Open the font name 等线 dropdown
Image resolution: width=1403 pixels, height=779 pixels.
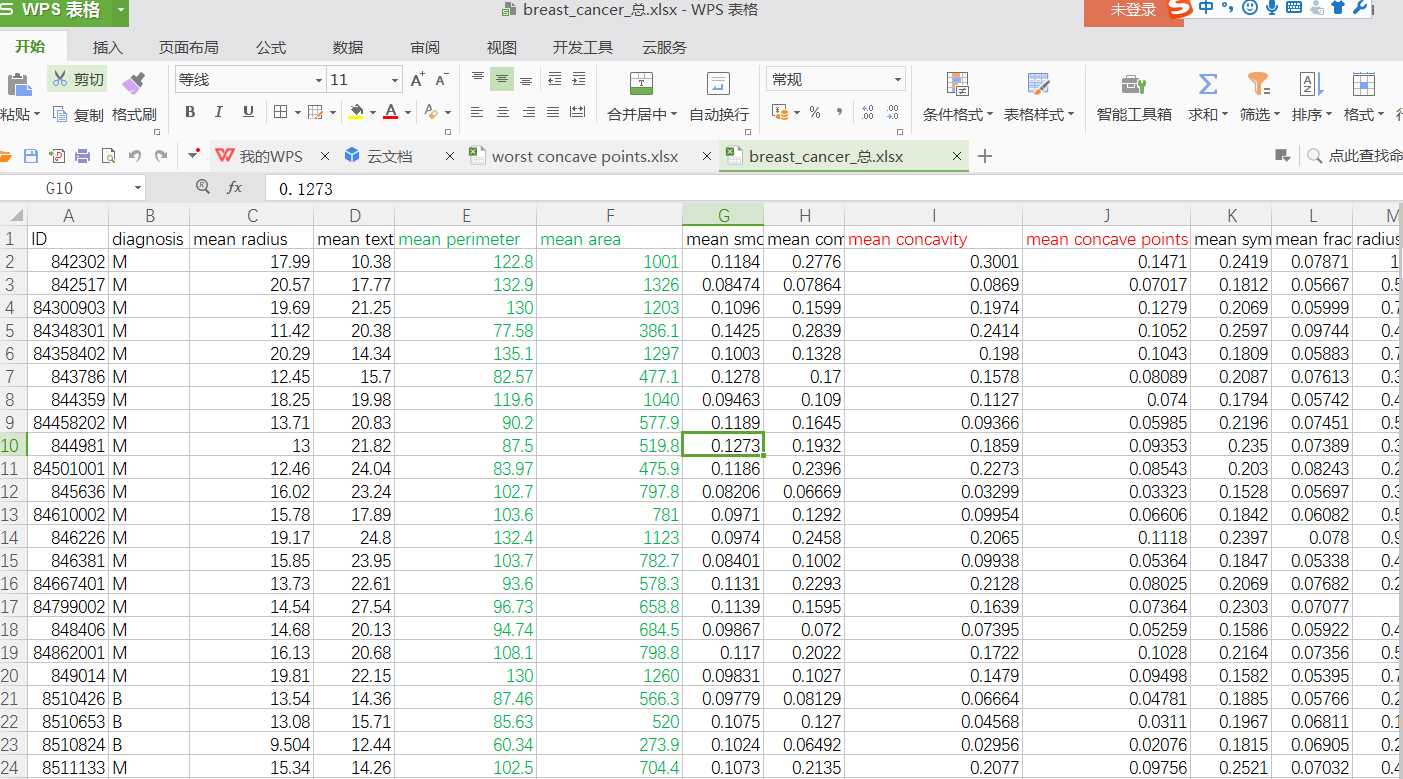[319, 80]
